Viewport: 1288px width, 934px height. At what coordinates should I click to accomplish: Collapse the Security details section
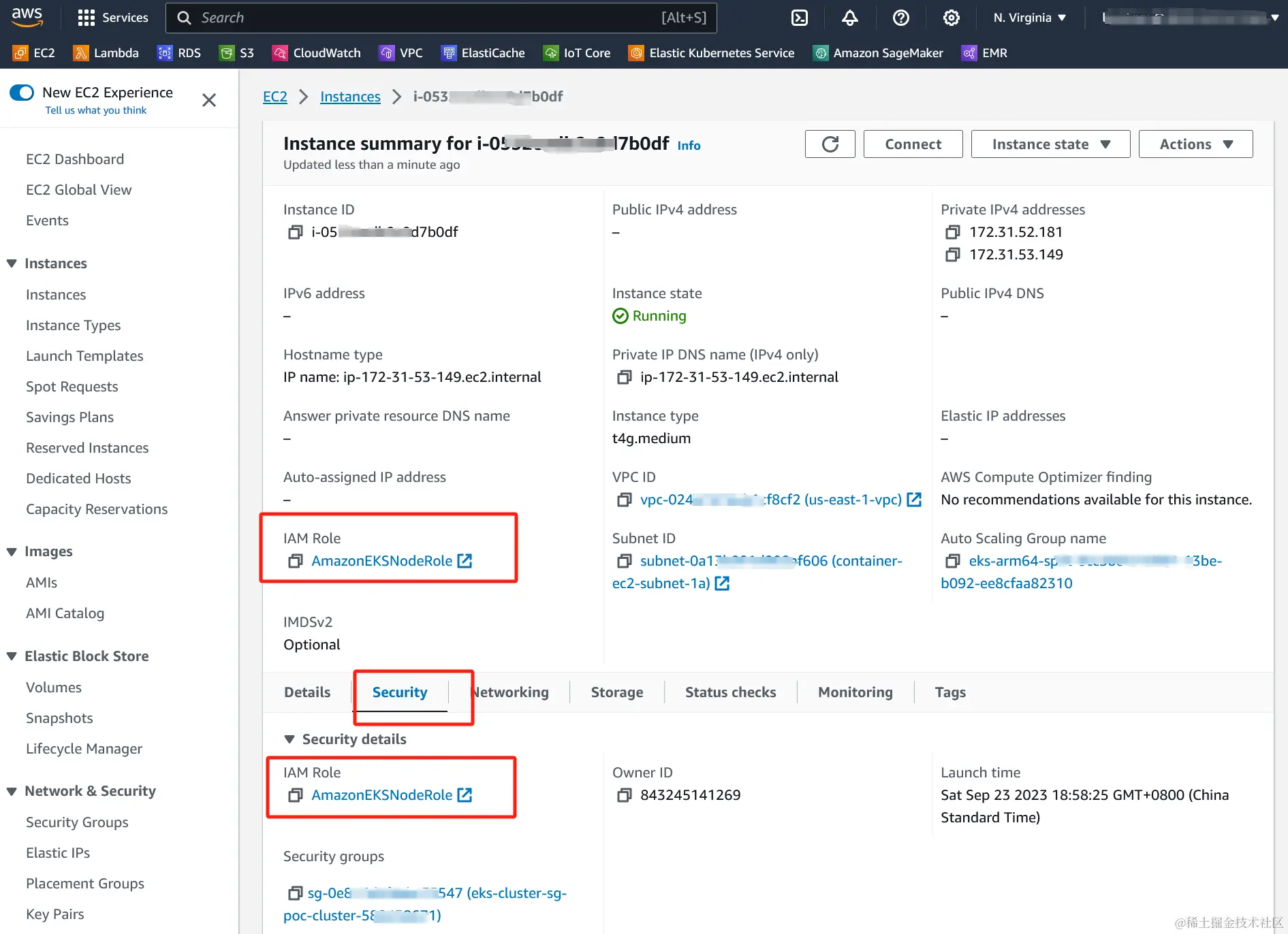pyautogui.click(x=289, y=739)
